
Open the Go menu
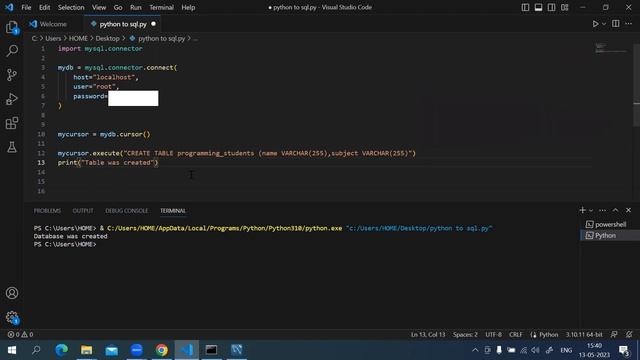pyautogui.click(x=118, y=7)
